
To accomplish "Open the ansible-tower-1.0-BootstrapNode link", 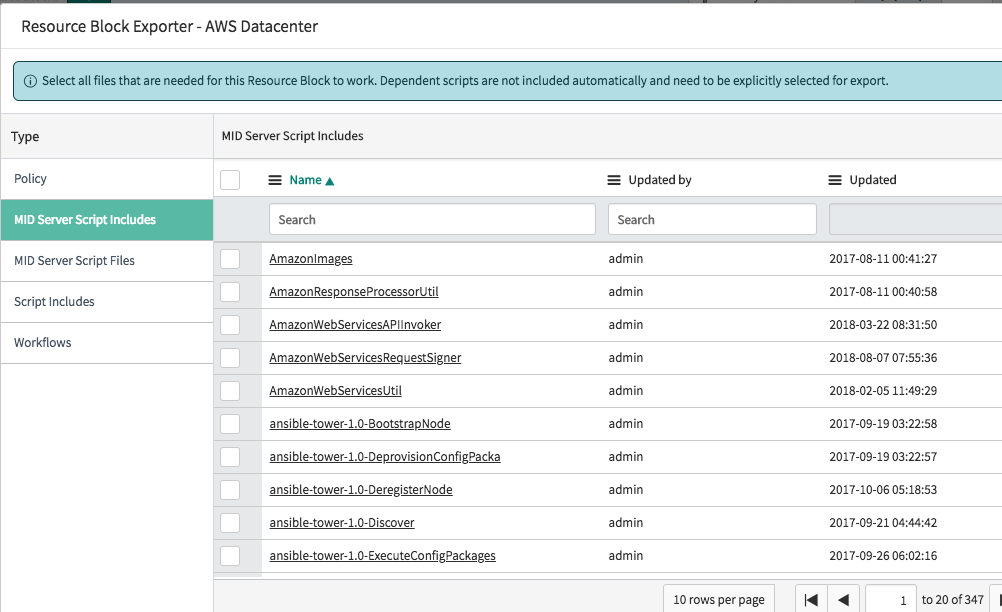I will click(x=360, y=424).
